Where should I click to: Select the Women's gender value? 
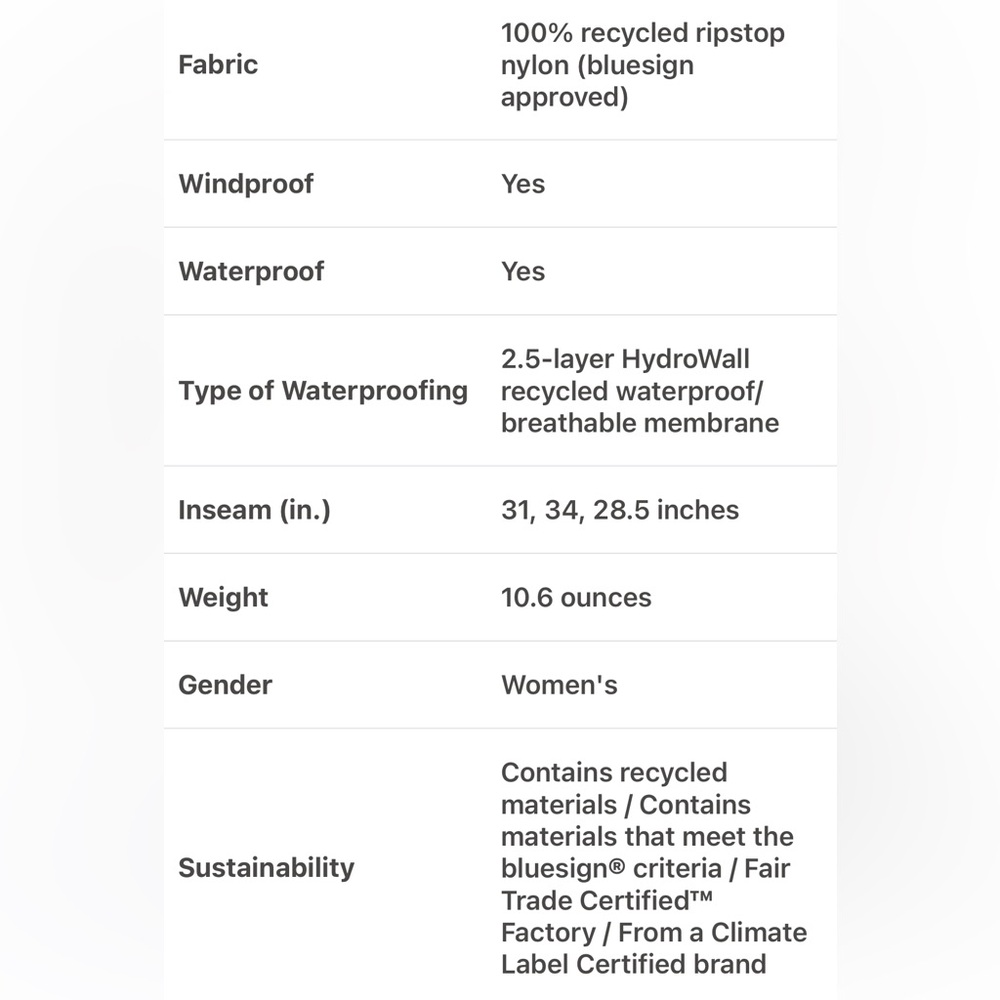pos(559,685)
